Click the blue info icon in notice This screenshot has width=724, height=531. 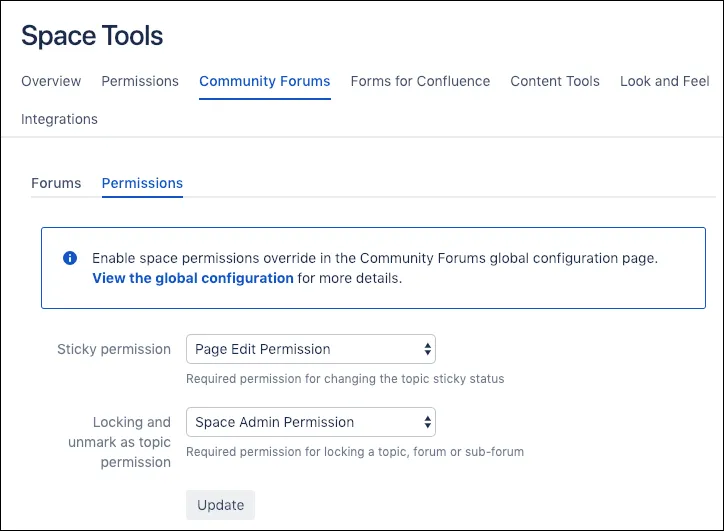tap(70, 258)
